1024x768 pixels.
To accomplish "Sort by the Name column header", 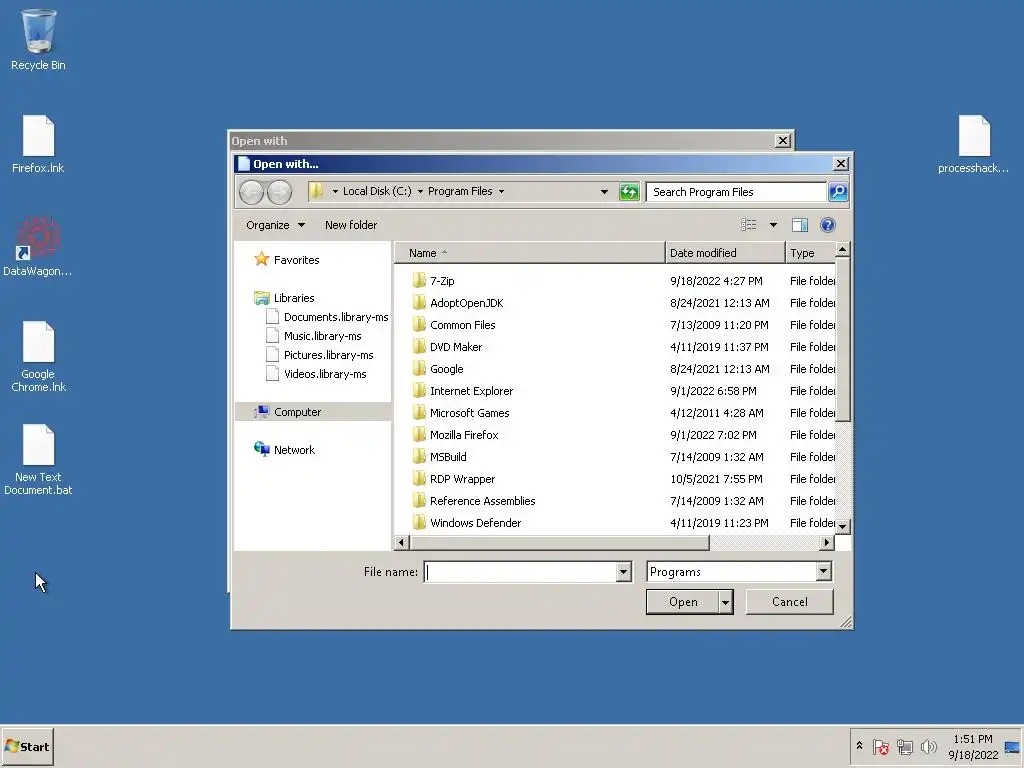I will tap(530, 253).
